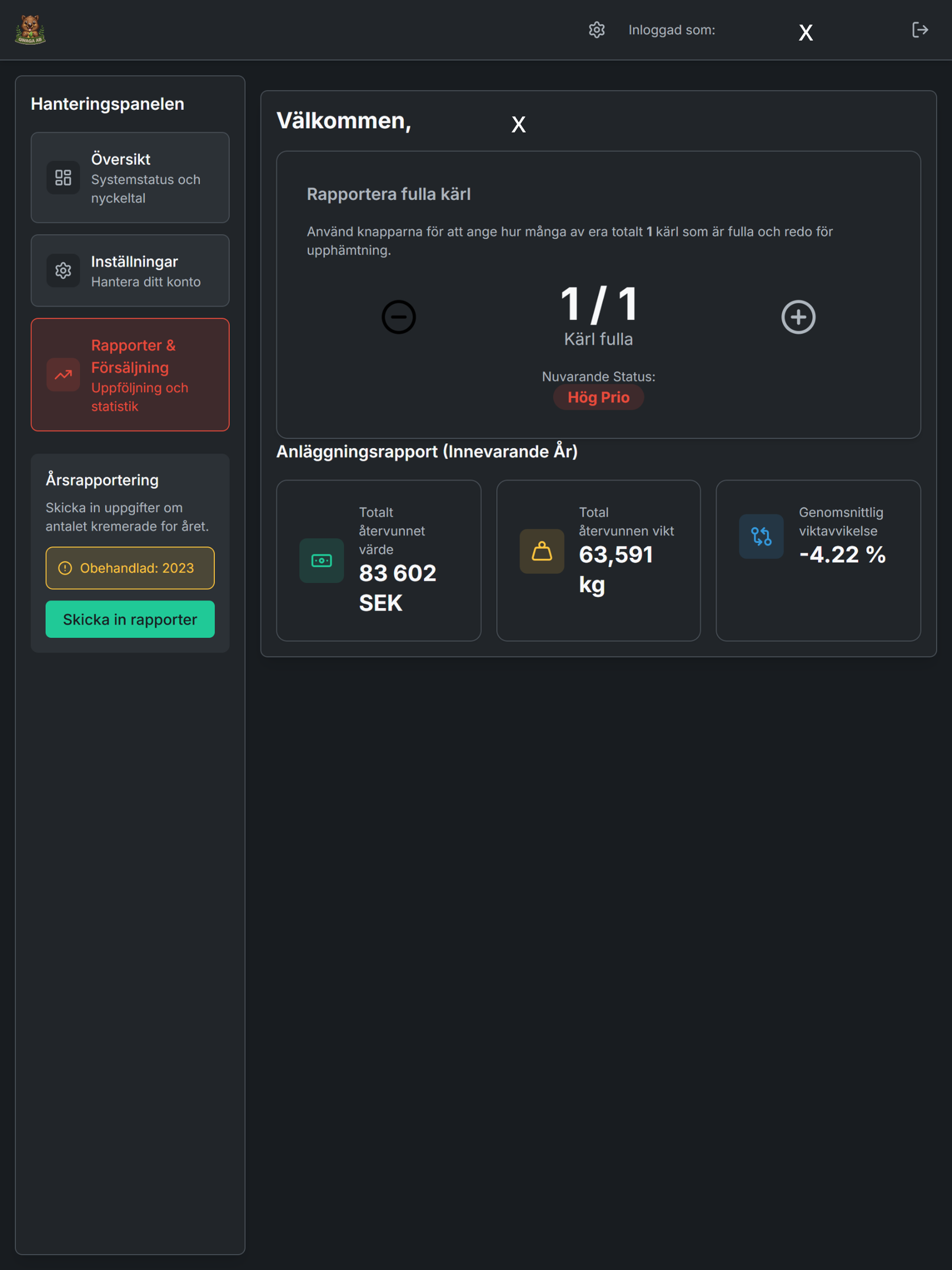Click the Inställningar gear icon in sidebar

pyautogui.click(x=63, y=270)
